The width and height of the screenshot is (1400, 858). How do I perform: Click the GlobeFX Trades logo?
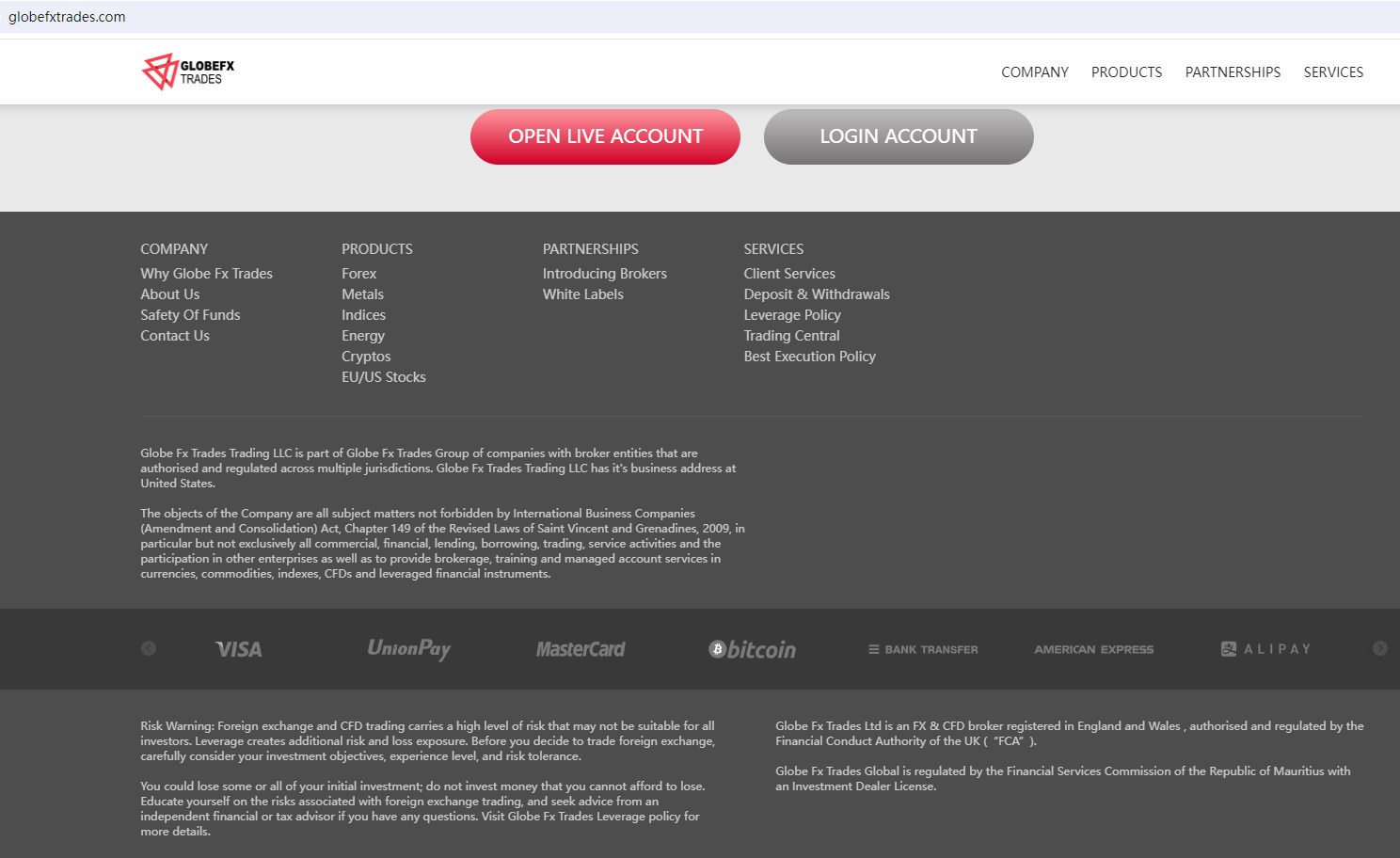tap(188, 71)
